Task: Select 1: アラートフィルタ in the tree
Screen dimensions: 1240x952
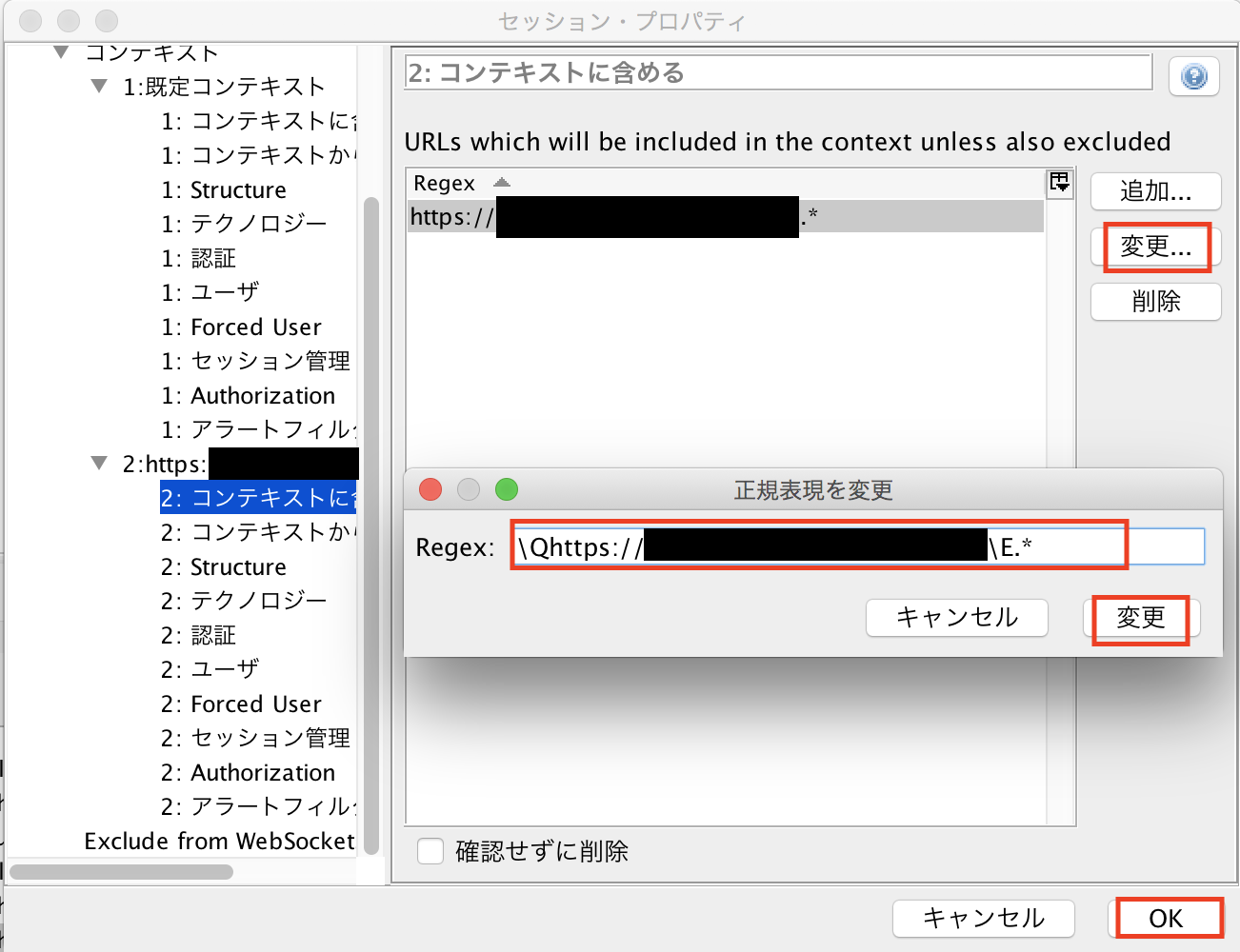Action: [x=258, y=430]
